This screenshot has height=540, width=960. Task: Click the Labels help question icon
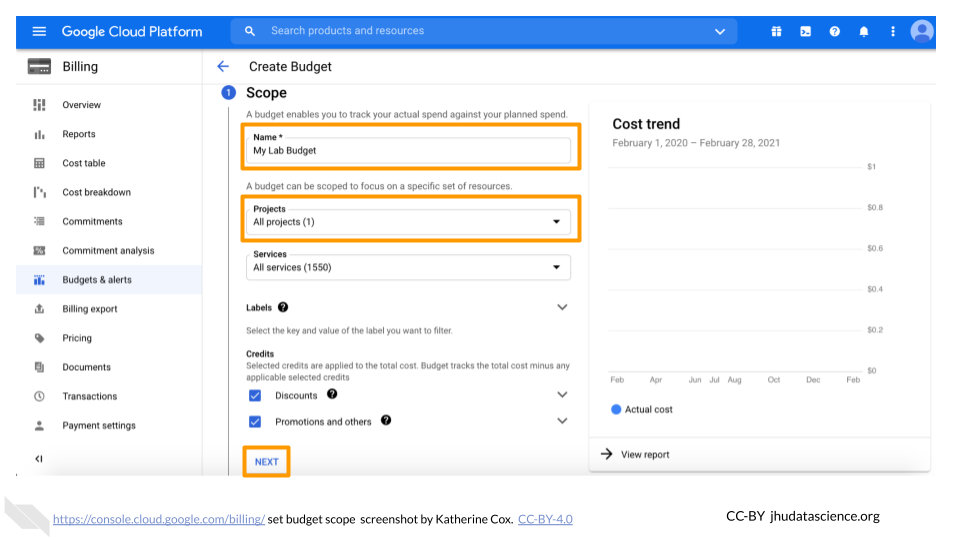point(283,307)
